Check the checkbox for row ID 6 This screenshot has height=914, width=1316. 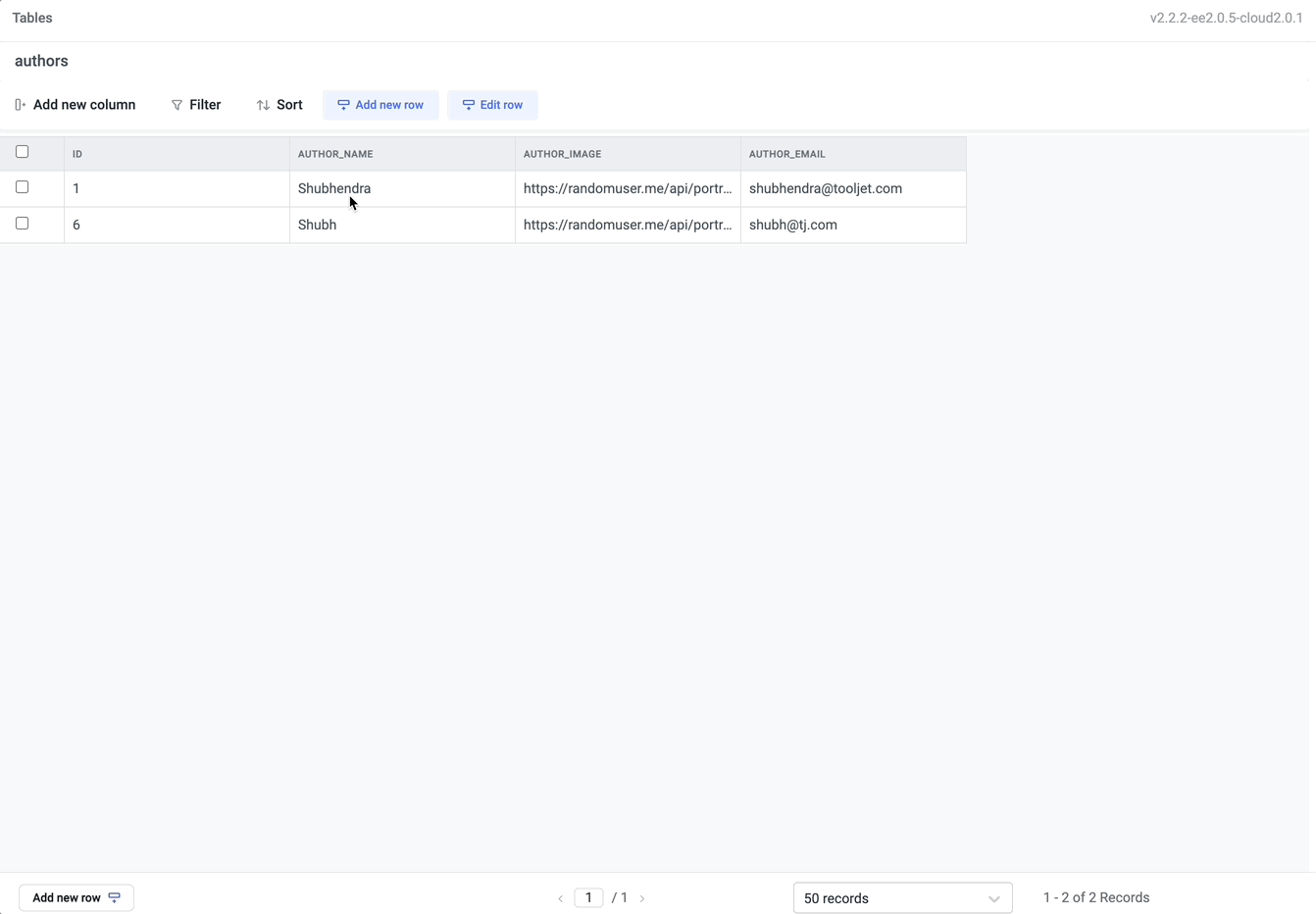coord(23,224)
